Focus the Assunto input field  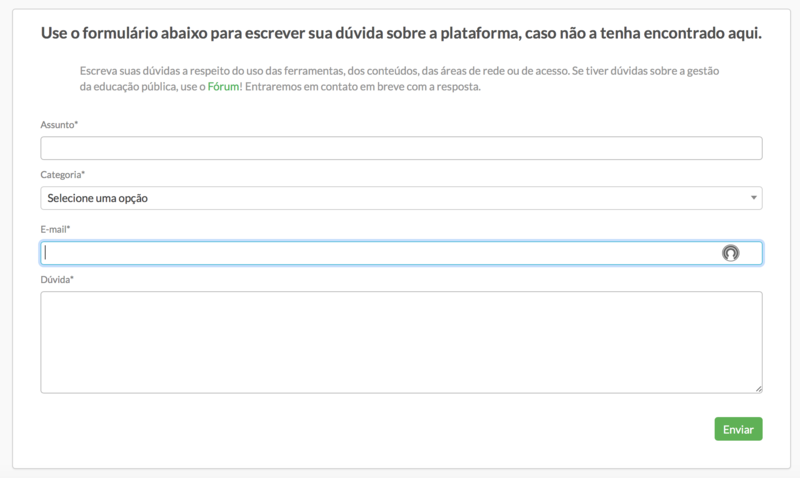click(400, 148)
